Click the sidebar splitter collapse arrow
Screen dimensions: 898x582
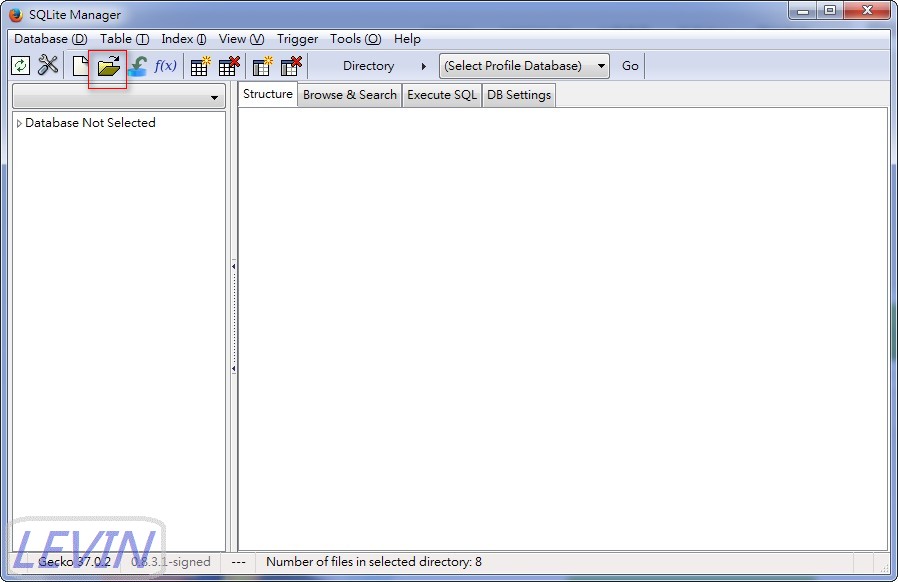click(x=233, y=267)
